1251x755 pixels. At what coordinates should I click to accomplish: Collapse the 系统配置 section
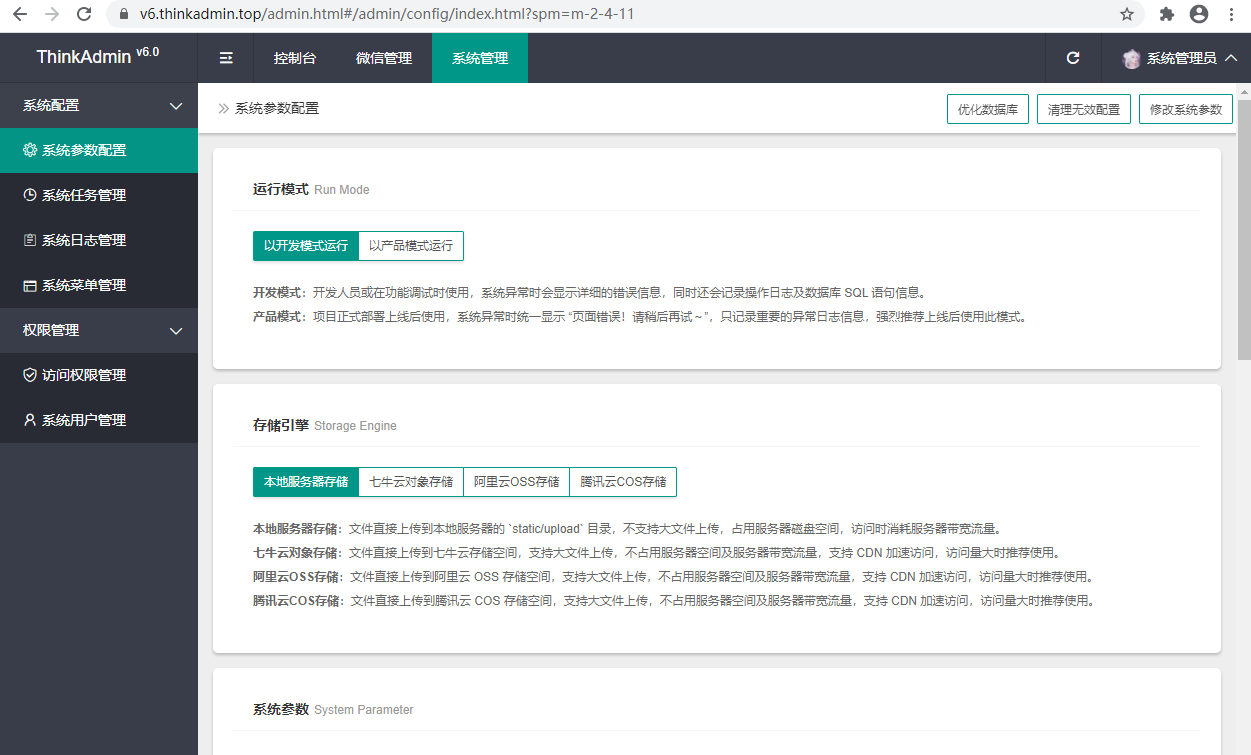(x=98, y=104)
